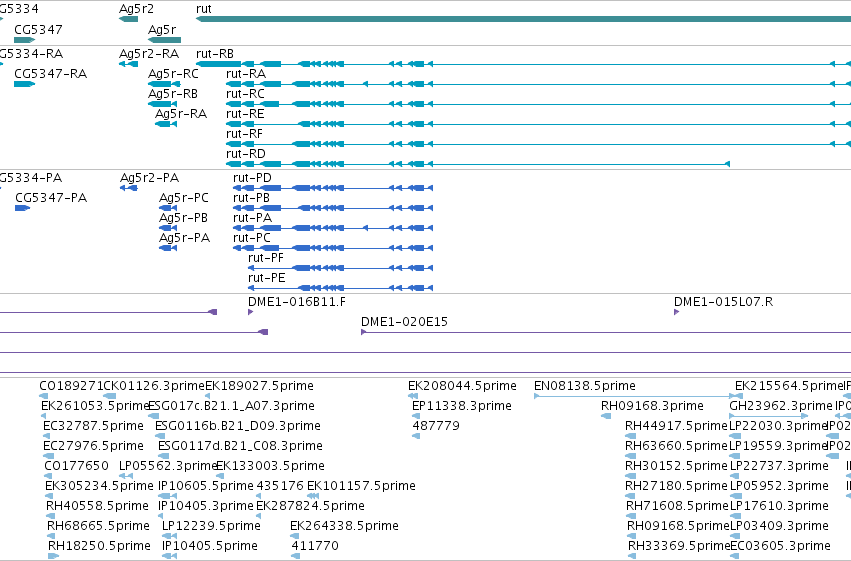
Task: Select EST RH09168.5prime
Action: click(x=678, y=527)
